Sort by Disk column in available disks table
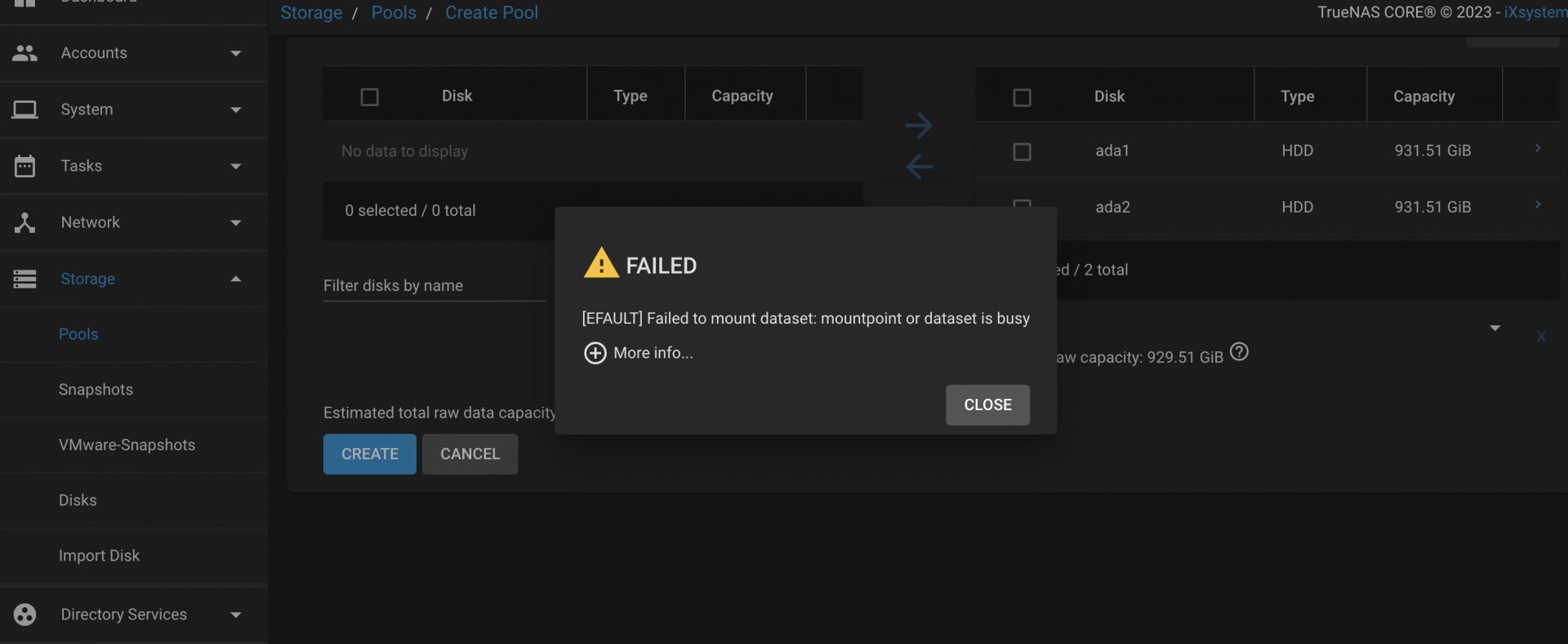This screenshot has width=1568, height=644. 457,96
